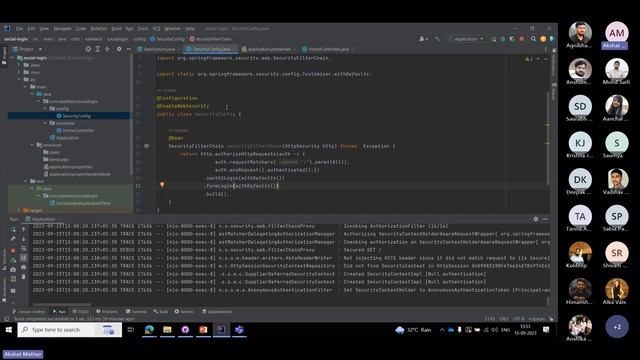
Task: Click the camera thread dump icon
Action: click(x=13, y=269)
